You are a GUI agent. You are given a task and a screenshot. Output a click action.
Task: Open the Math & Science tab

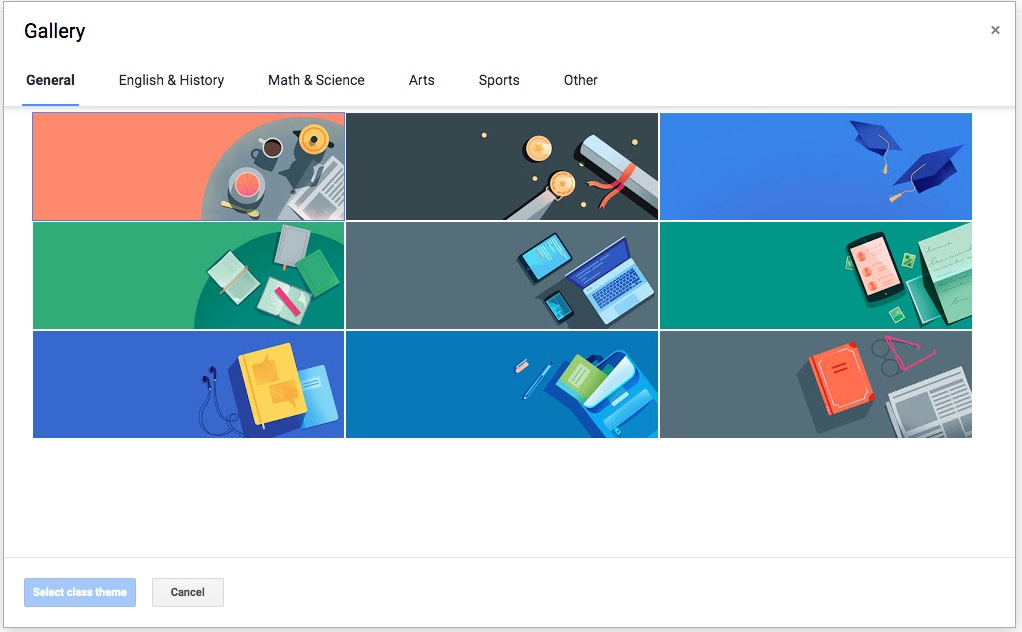tap(316, 80)
